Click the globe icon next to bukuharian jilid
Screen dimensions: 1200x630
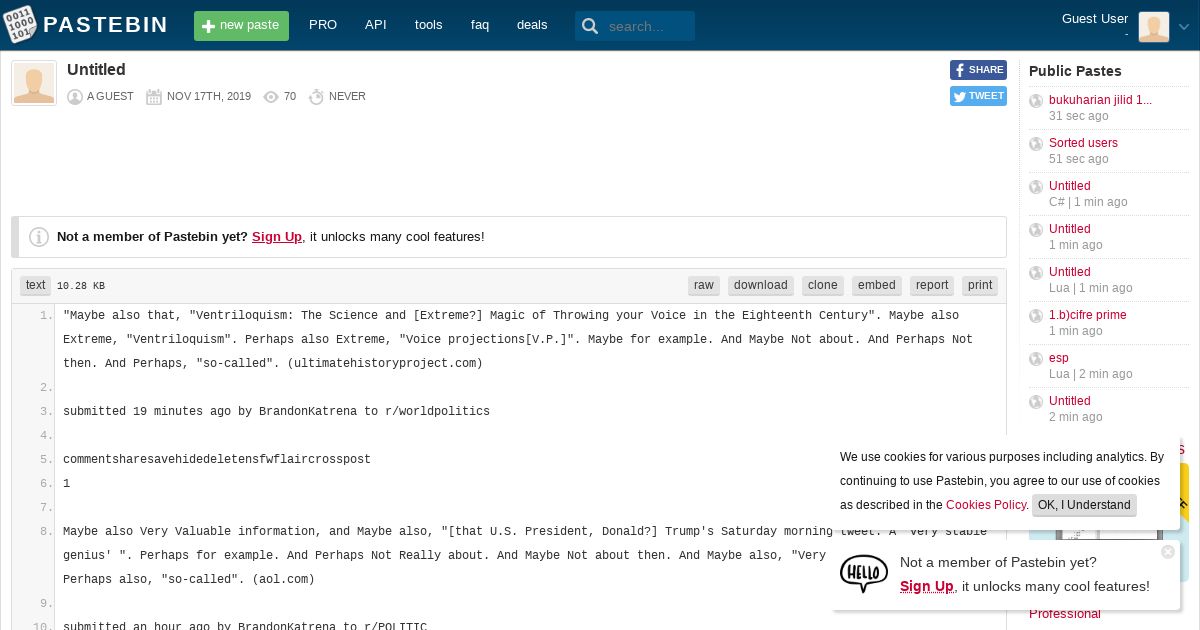coord(1036,101)
